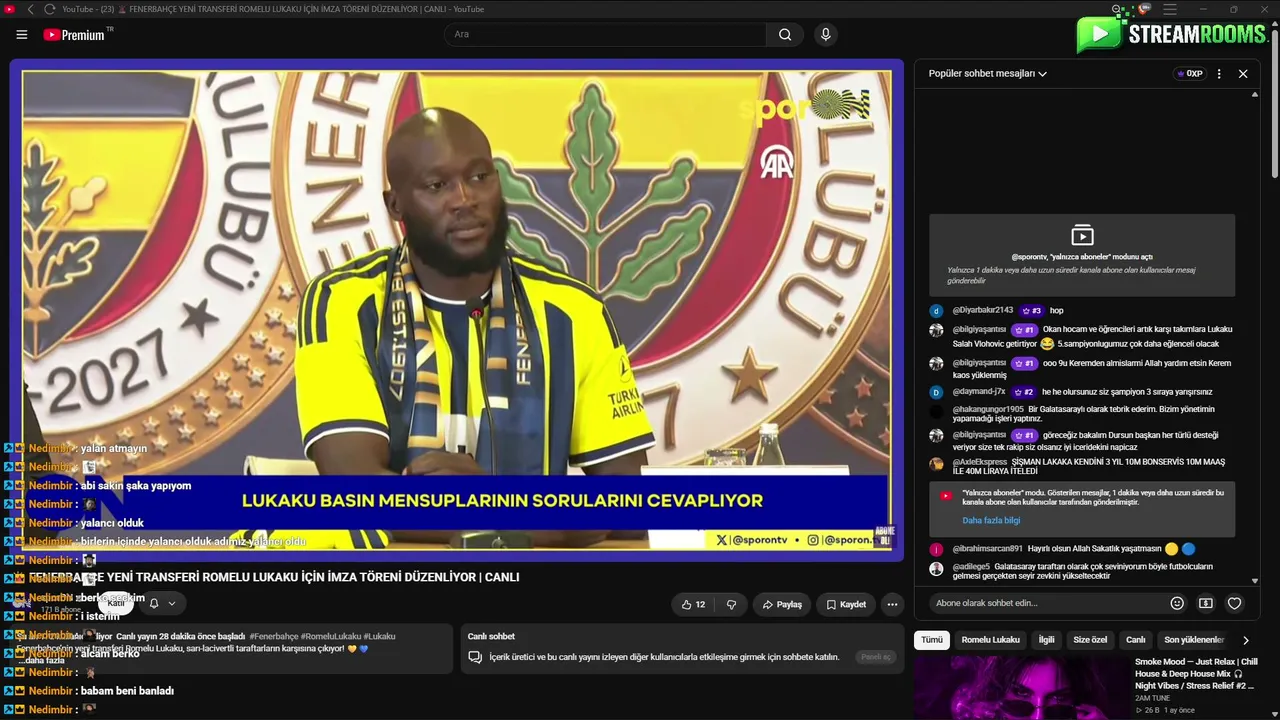This screenshot has height=720, width=1280.
Task: Open the 2AM TUNE channel name
Action: pos(1152,698)
